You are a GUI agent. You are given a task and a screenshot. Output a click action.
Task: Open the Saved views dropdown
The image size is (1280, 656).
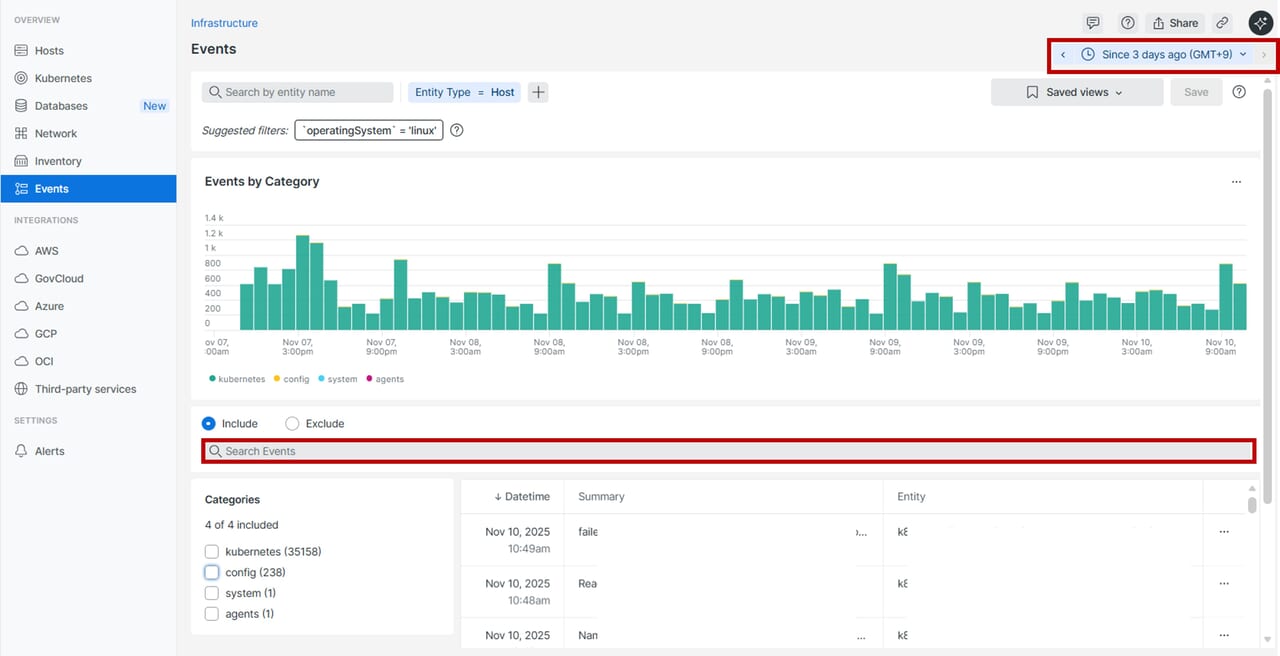click(1076, 92)
